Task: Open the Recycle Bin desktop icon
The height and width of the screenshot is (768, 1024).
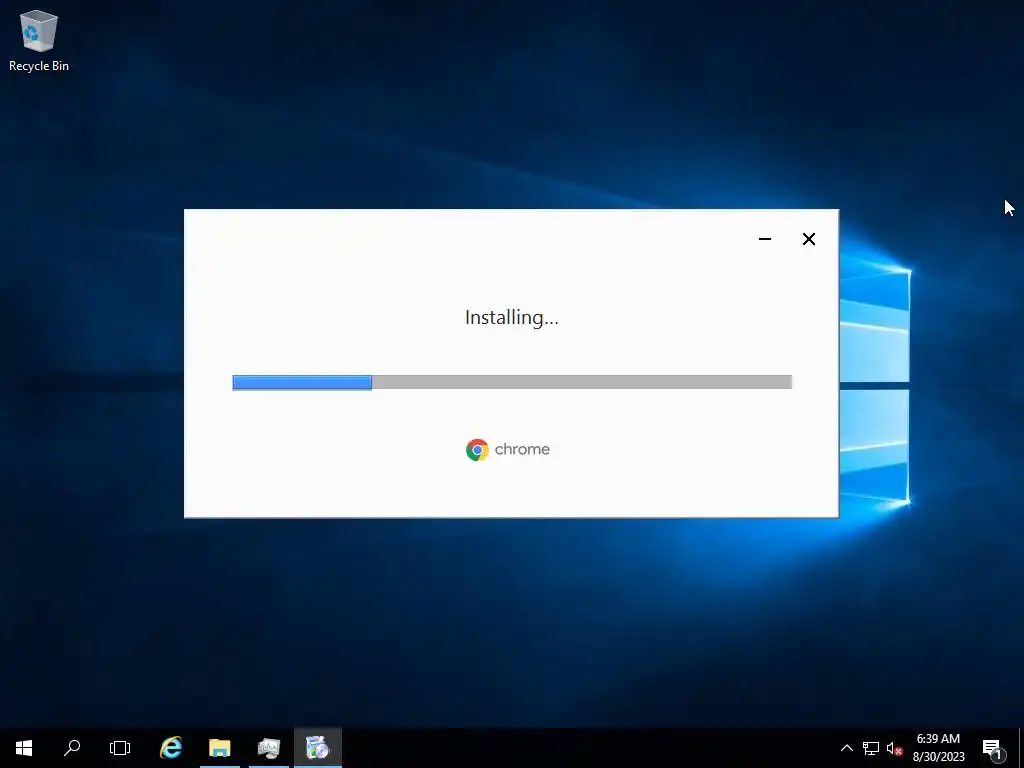Action: 39,41
